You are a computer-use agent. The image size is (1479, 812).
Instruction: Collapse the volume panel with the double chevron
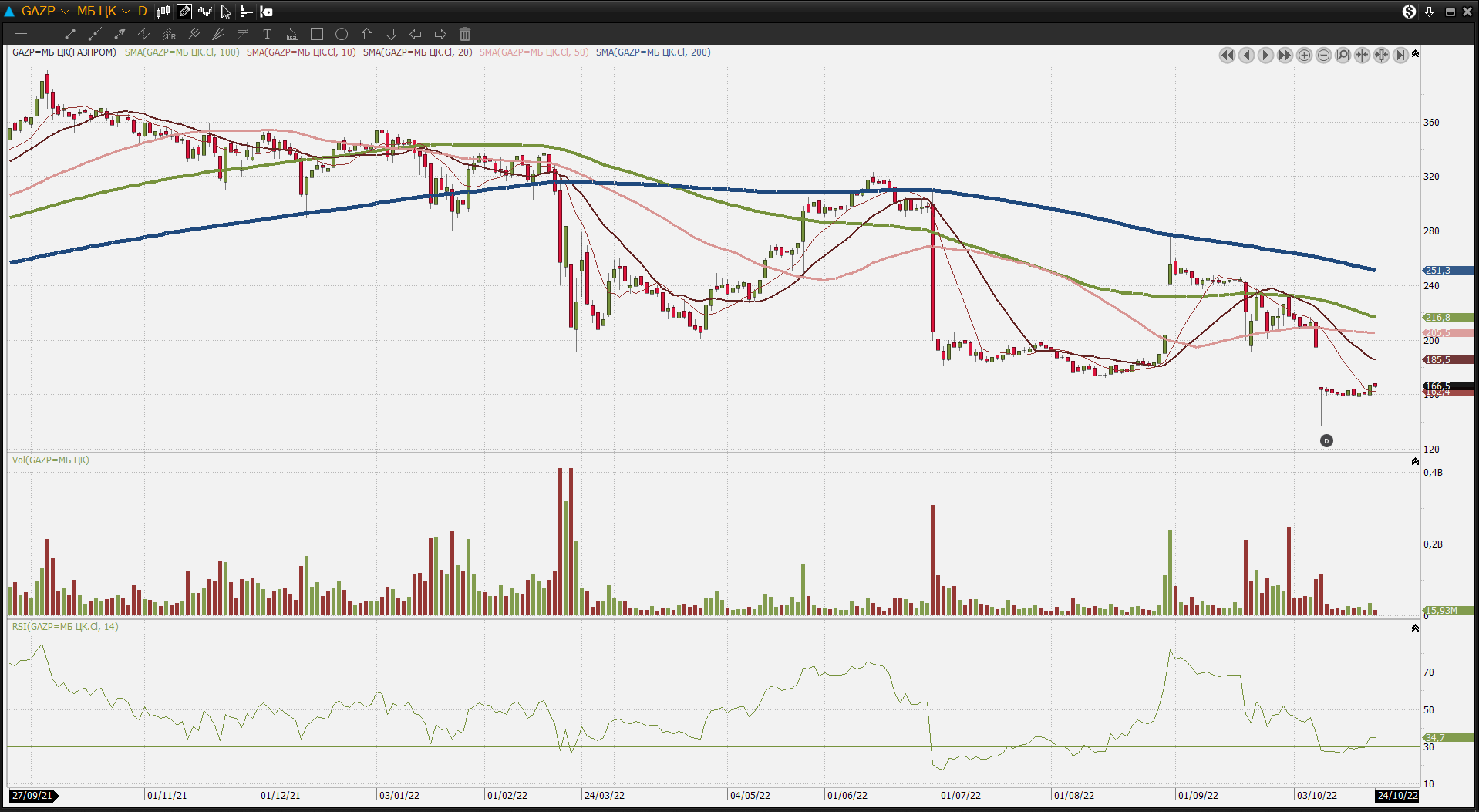pyautogui.click(x=1415, y=462)
